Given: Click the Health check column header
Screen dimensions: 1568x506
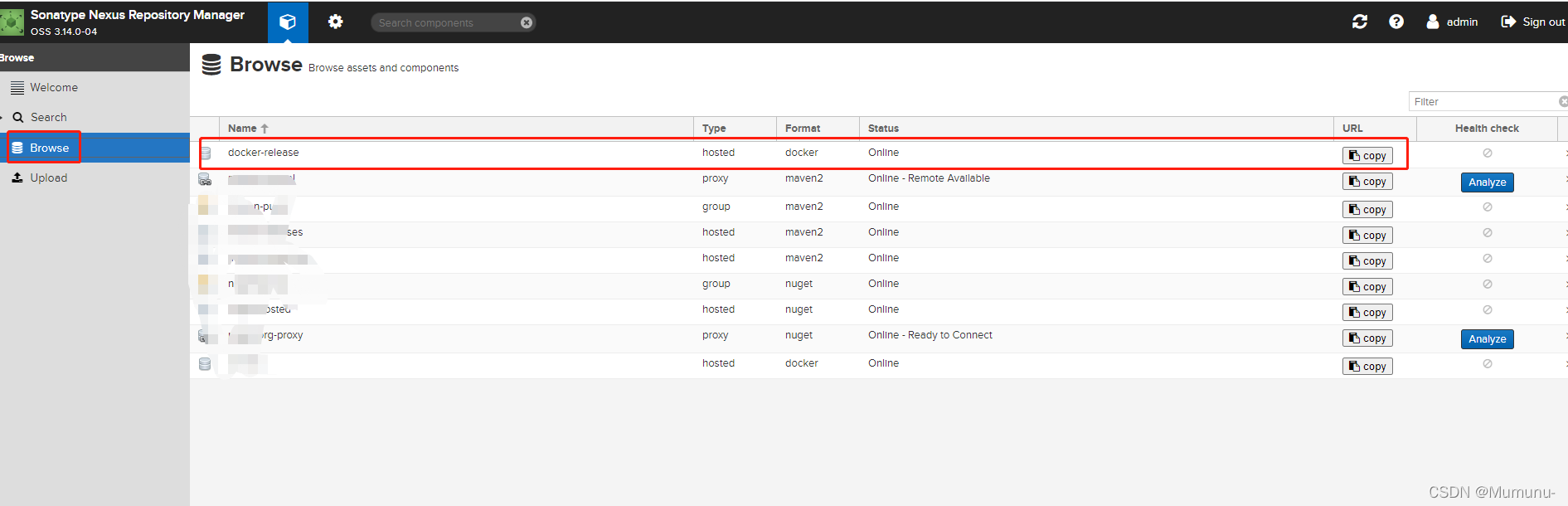Looking at the screenshot, I should pyautogui.click(x=1487, y=129).
